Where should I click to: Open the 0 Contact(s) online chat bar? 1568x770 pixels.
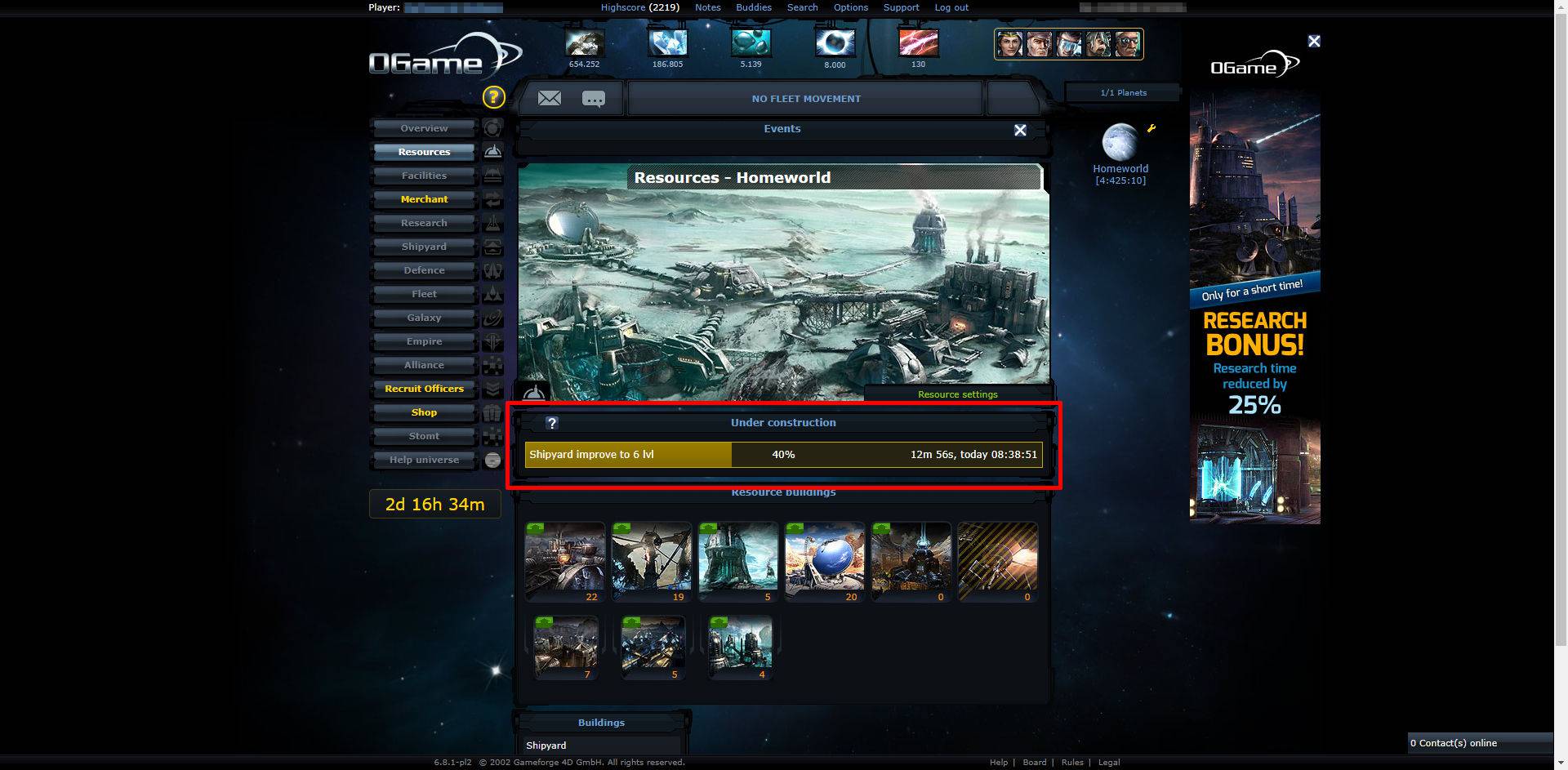(x=1480, y=743)
